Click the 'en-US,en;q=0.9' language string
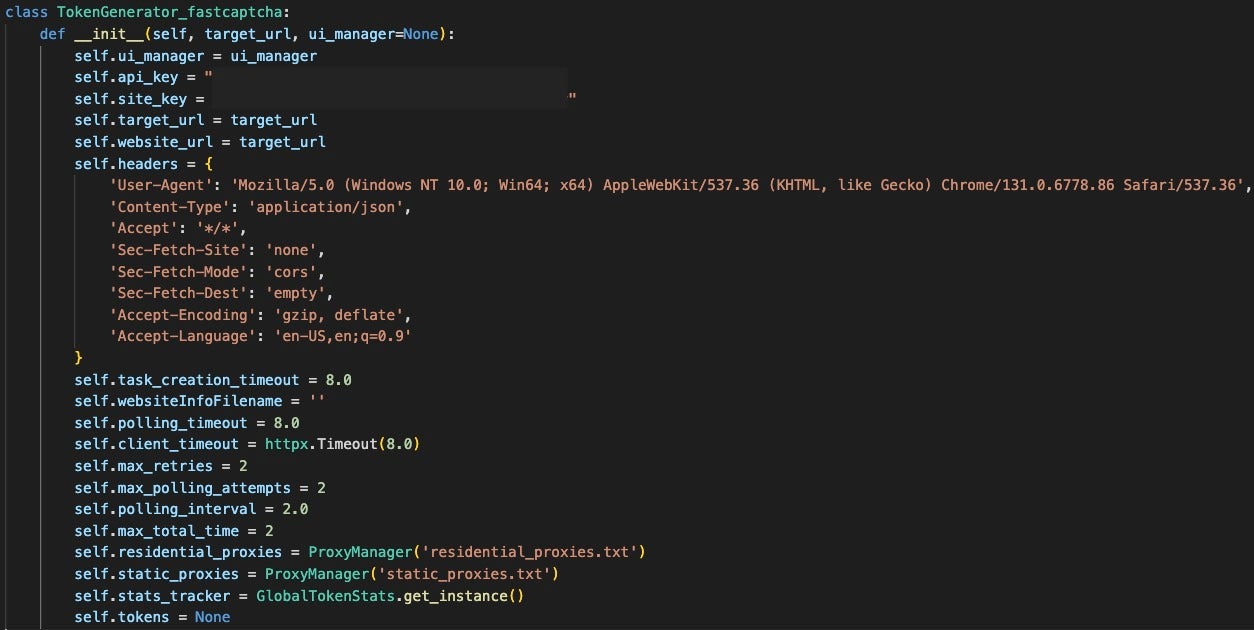The width and height of the screenshot is (1254, 630). coord(333,337)
